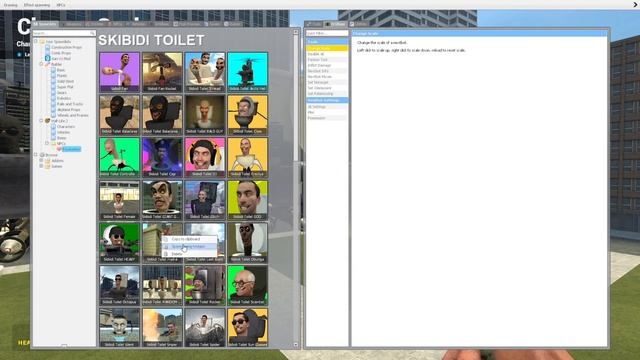Image resolution: width=640 pixels, height=360 pixels.
Task: Choose the Skibidi Toilet Cop with police cap
Action: coord(162,157)
